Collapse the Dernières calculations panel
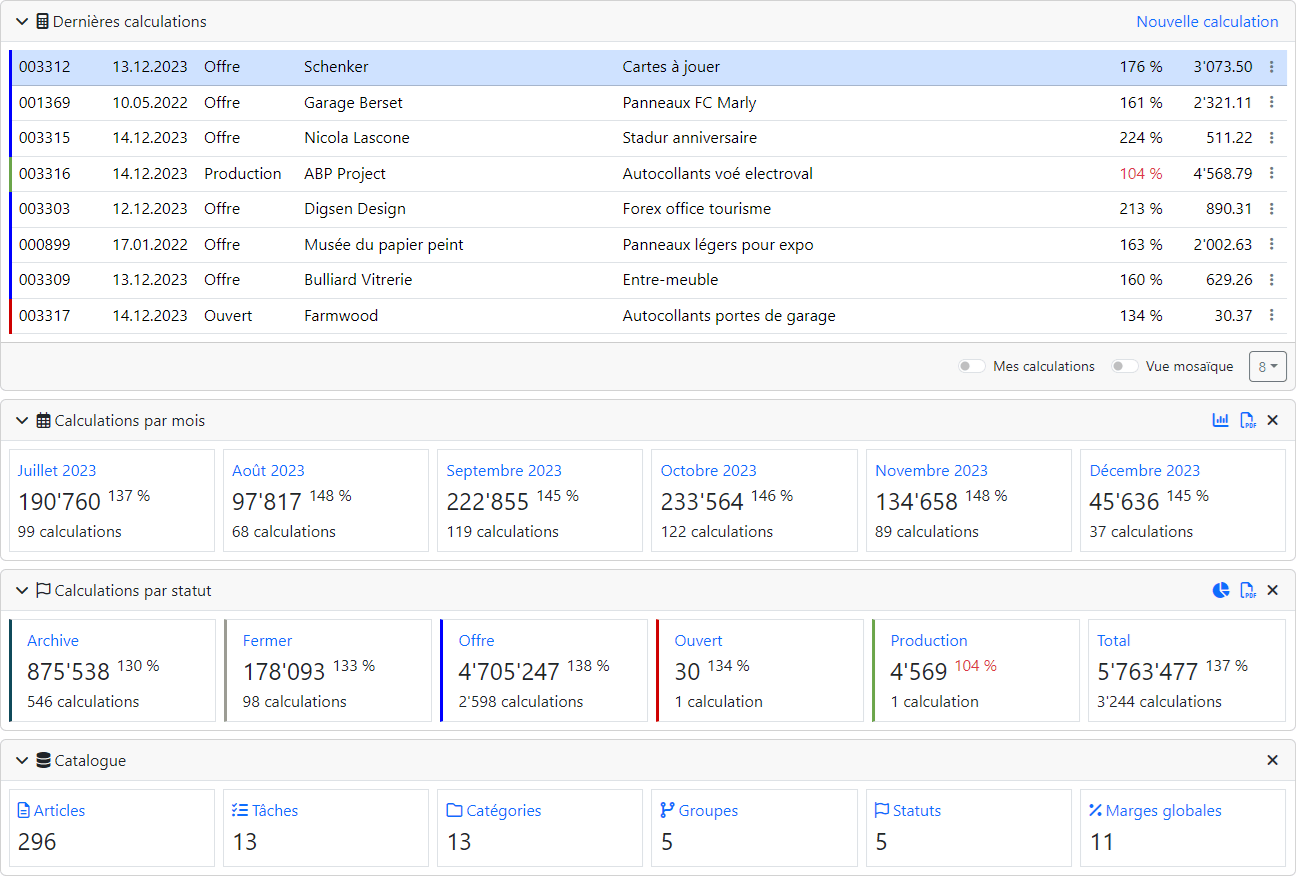 22,21
